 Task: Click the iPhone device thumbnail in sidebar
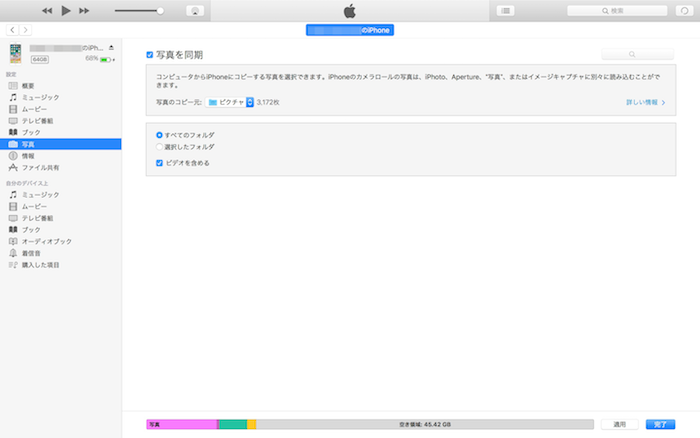click(x=16, y=54)
